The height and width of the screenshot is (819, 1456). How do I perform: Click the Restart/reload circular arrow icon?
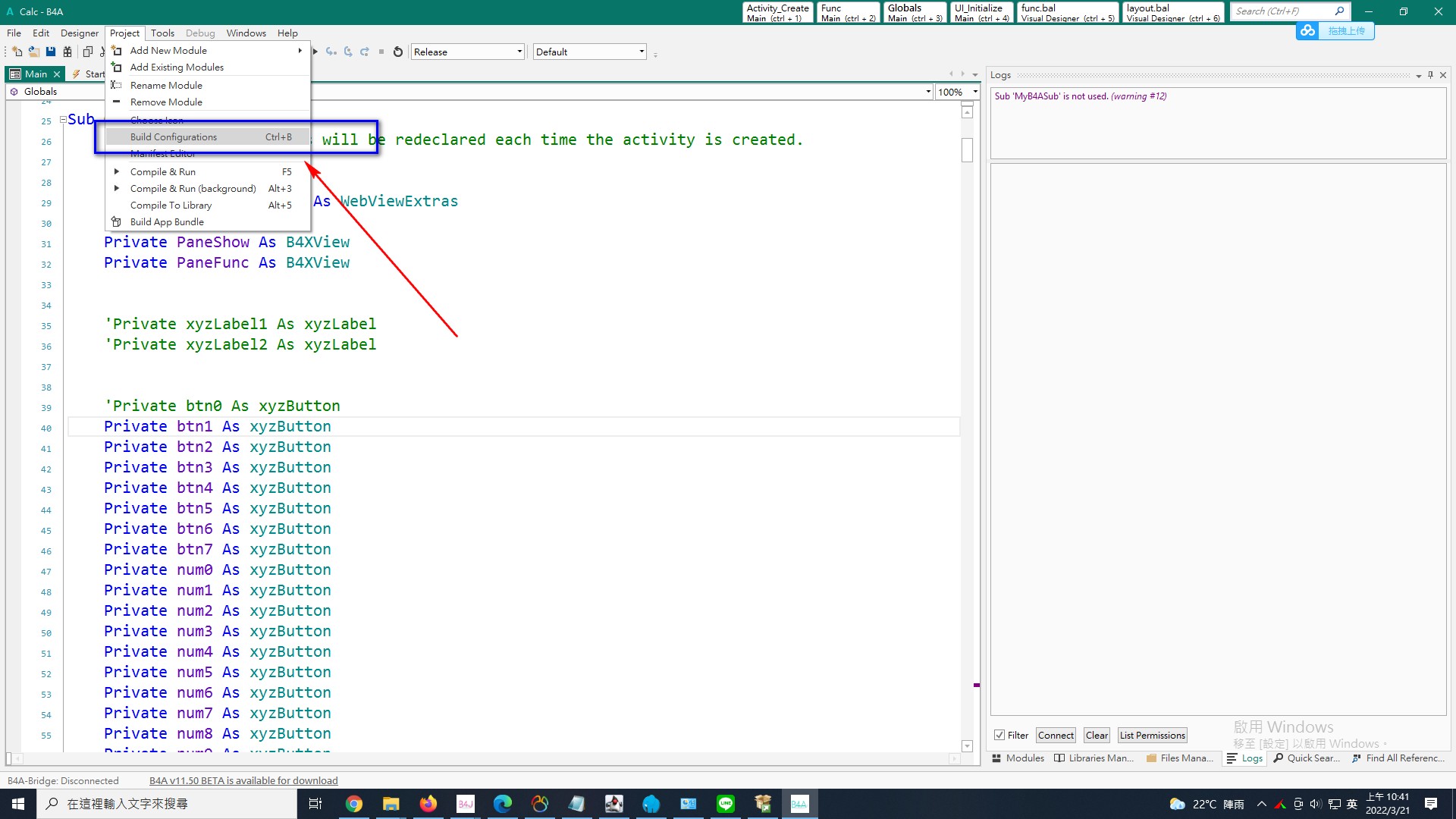(398, 52)
